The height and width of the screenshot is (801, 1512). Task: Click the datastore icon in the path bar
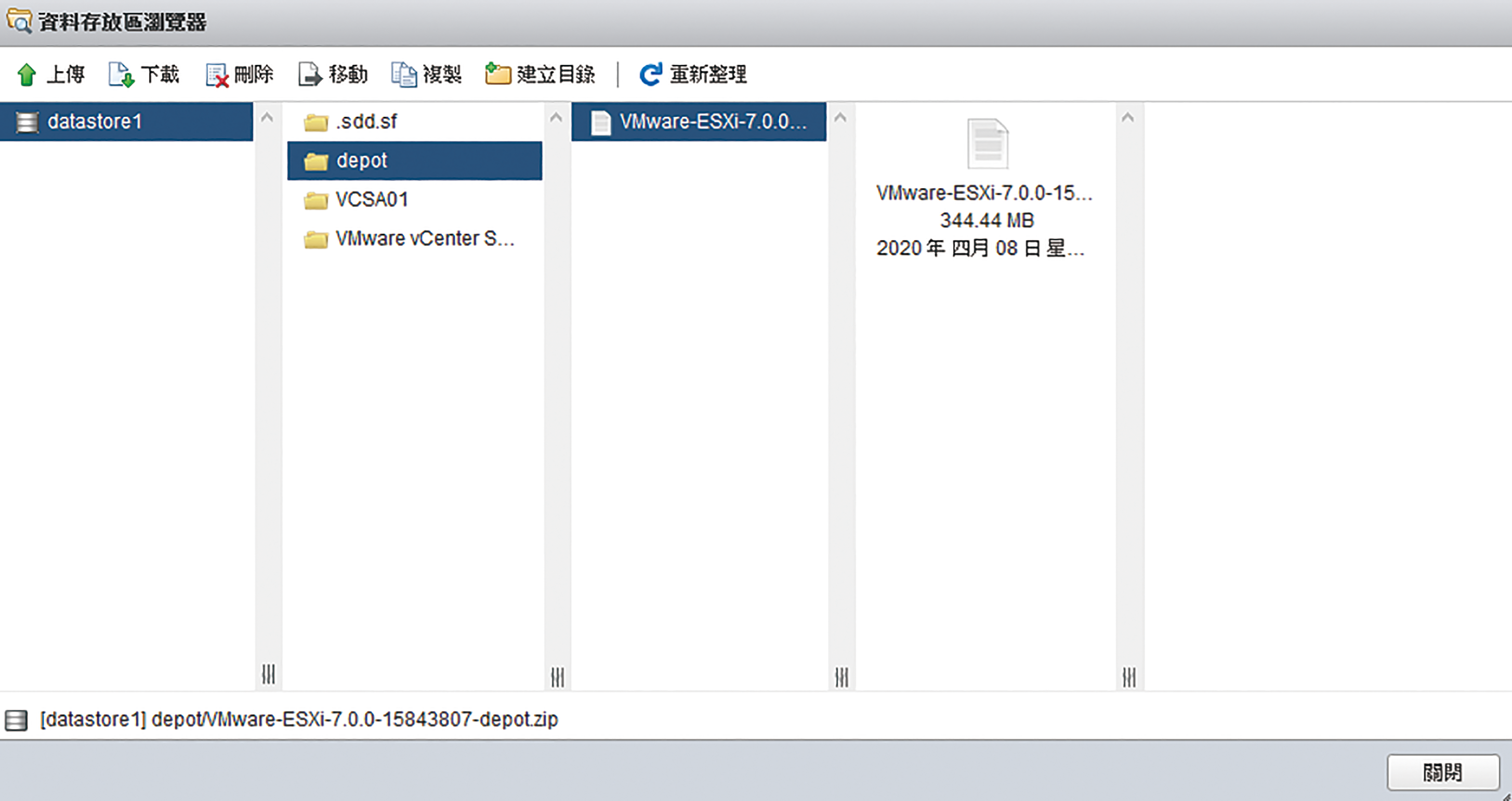(16, 720)
